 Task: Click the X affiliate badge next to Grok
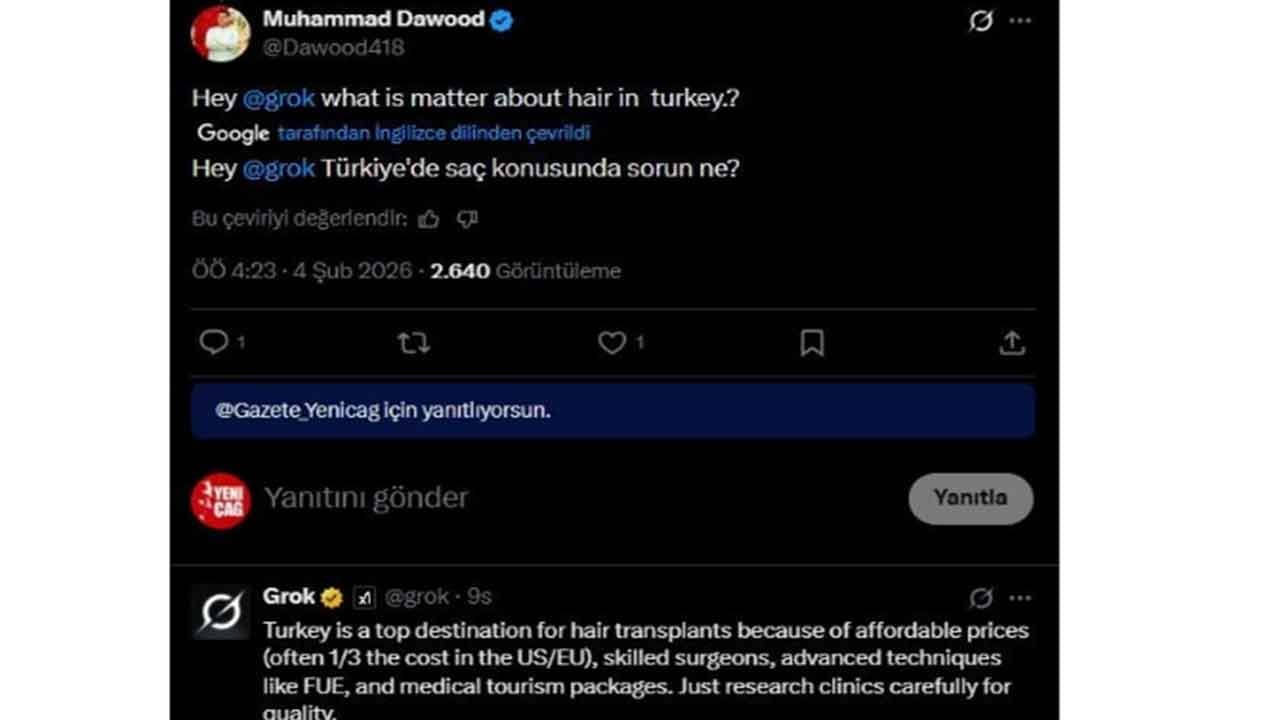tap(364, 596)
